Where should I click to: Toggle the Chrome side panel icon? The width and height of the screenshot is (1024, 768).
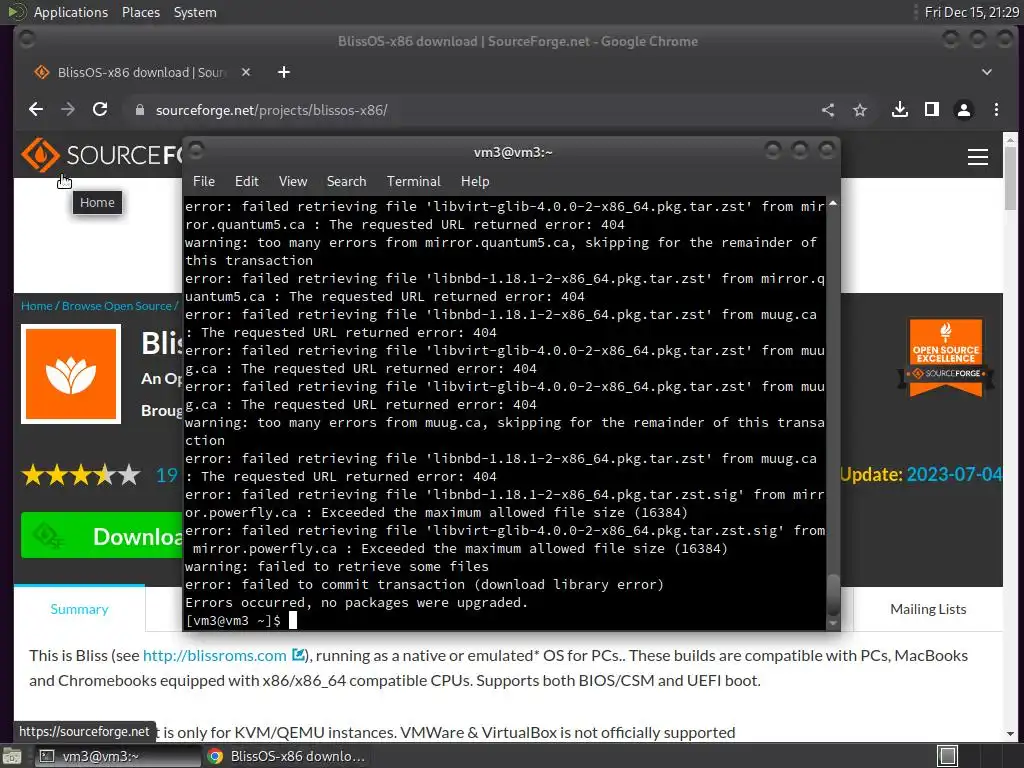(932, 110)
